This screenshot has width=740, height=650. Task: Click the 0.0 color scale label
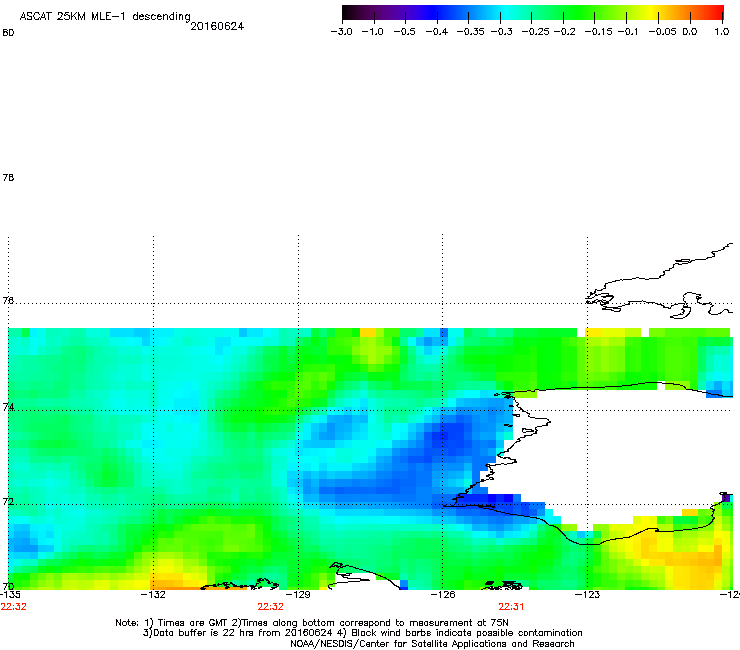[x=690, y=32]
